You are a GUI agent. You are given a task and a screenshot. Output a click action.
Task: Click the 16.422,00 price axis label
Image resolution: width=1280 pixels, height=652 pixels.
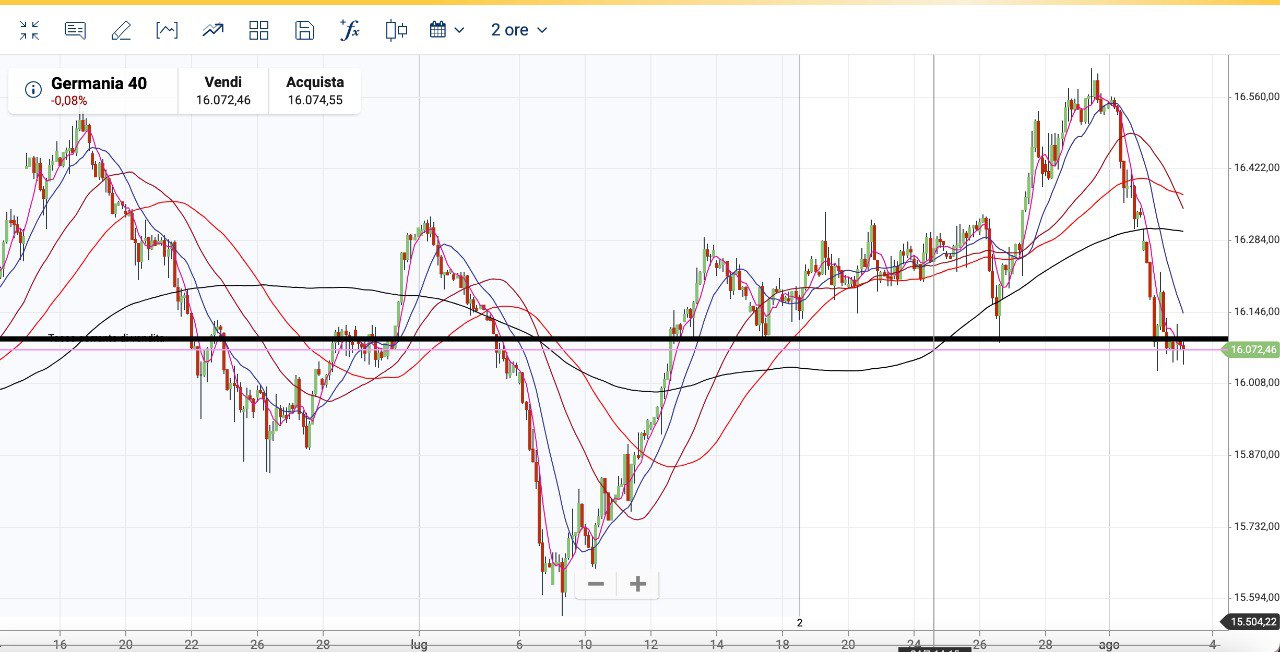pos(1256,168)
